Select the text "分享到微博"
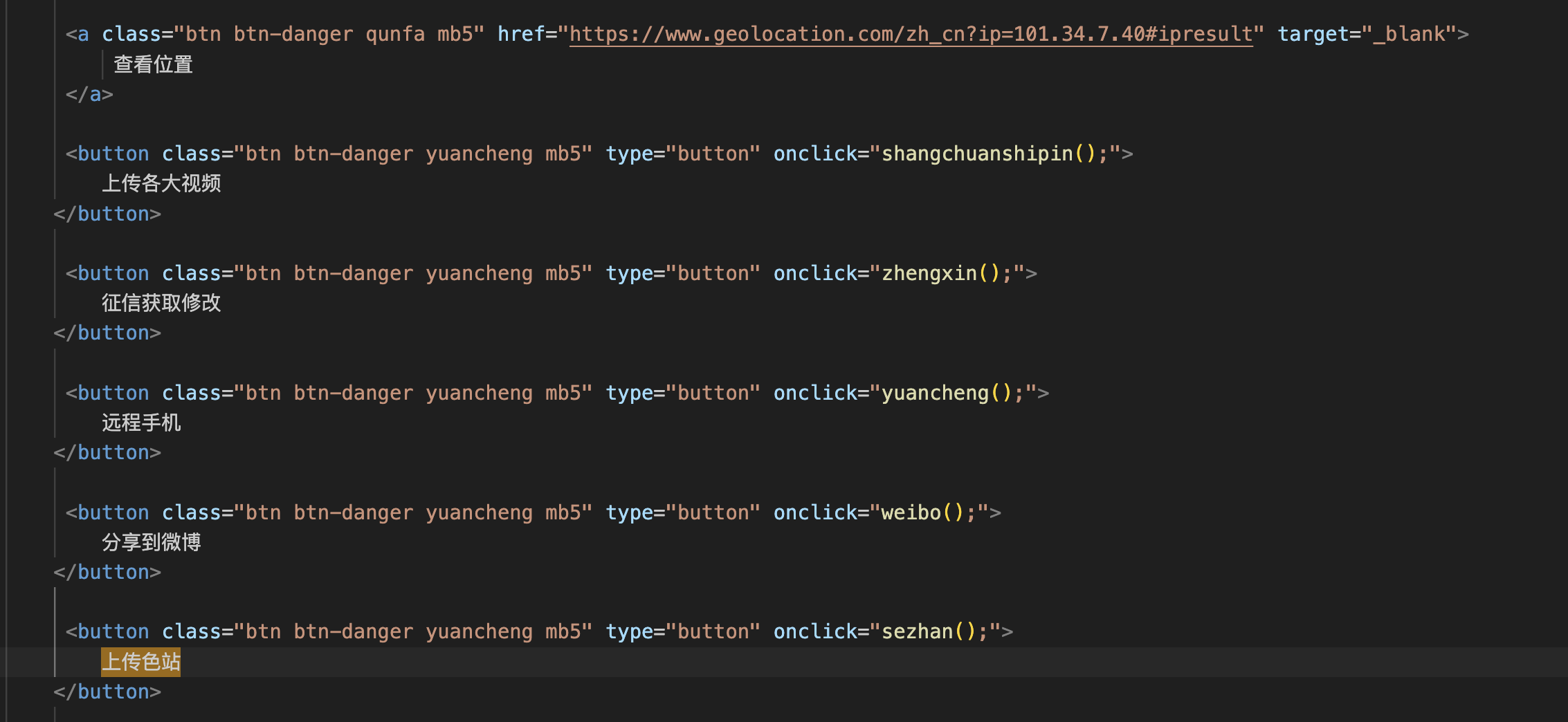Image resolution: width=1568 pixels, height=722 pixels. click(x=152, y=542)
